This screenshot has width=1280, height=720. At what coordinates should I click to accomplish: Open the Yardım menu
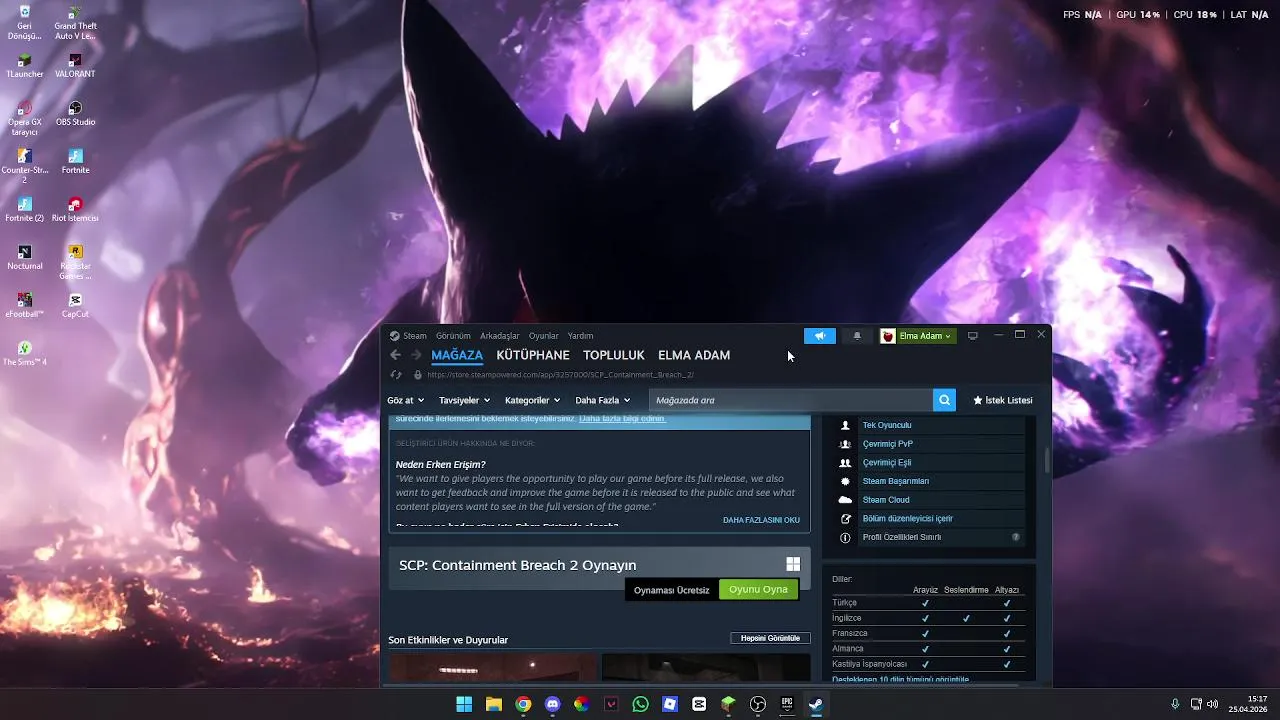pyautogui.click(x=580, y=336)
